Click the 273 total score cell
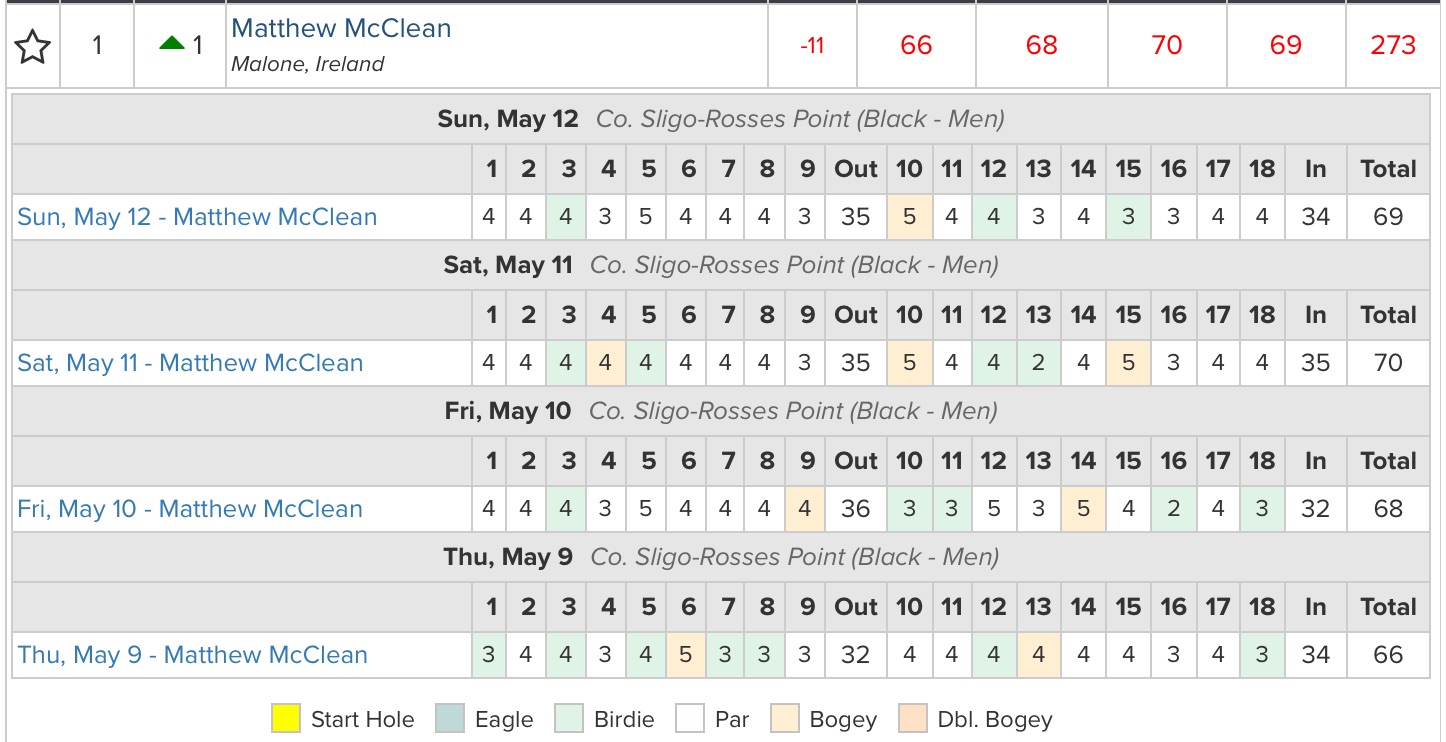Viewport: 1446px width, 742px height. pyautogui.click(x=1394, y=45)
